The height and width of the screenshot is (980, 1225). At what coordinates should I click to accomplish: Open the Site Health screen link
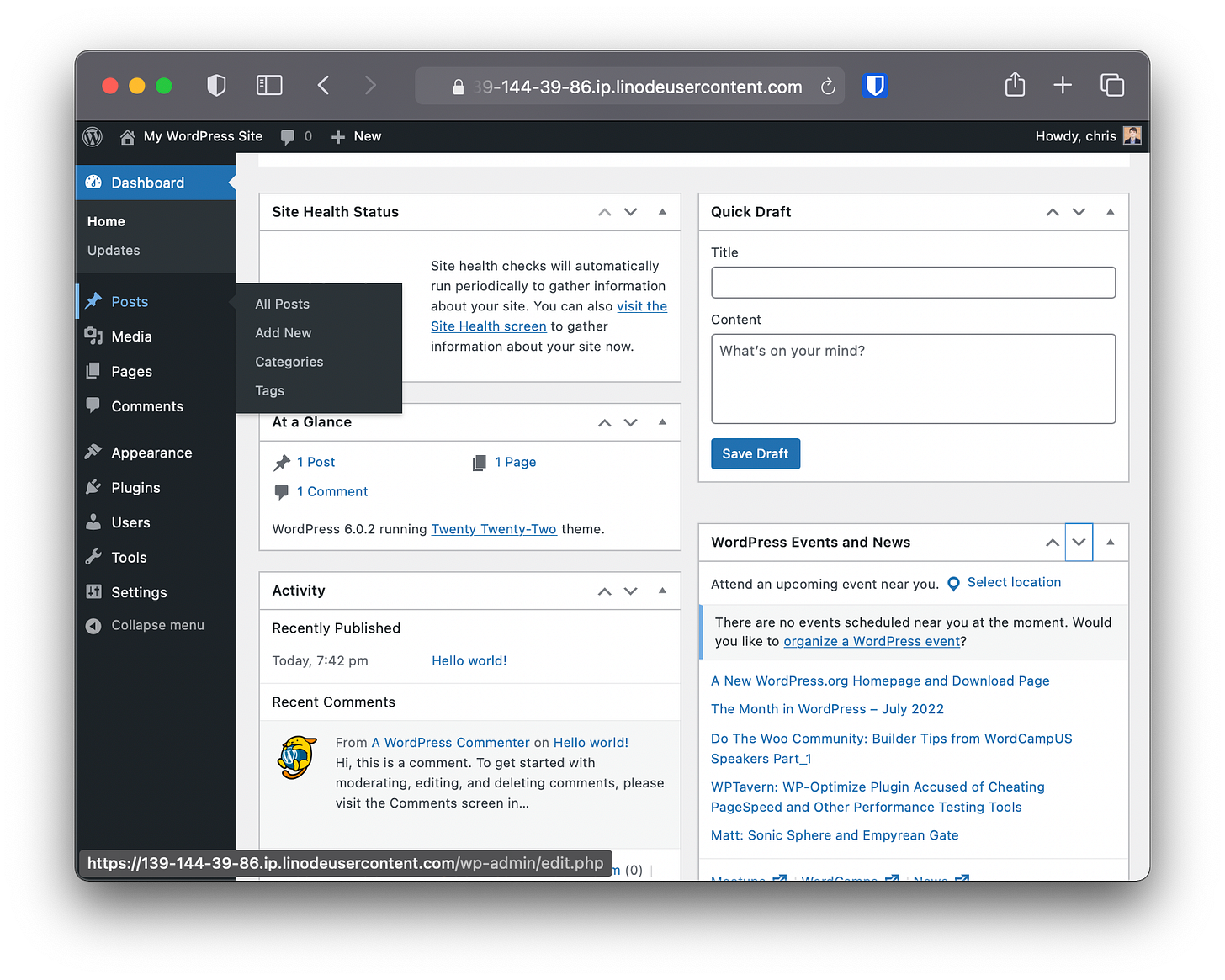tap(489, 326)
